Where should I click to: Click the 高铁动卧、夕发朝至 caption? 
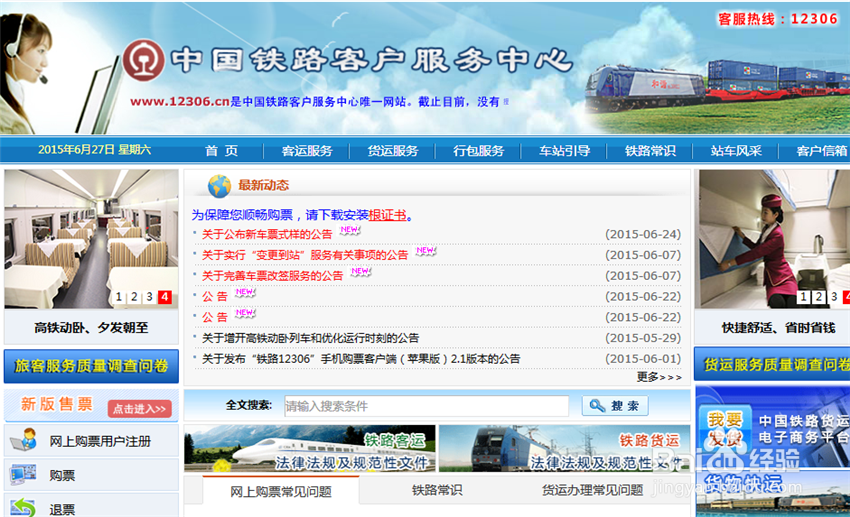[x=91, y=327]
